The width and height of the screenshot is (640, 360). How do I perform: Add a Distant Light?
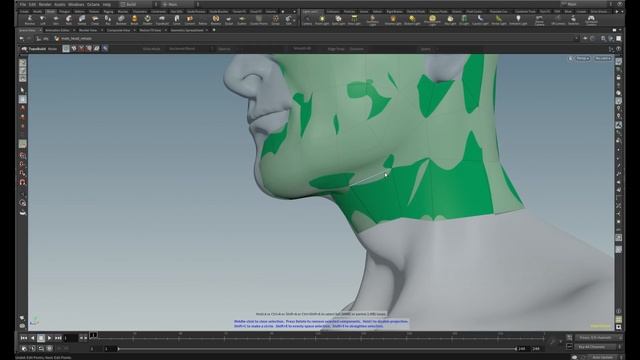(412, 20)
